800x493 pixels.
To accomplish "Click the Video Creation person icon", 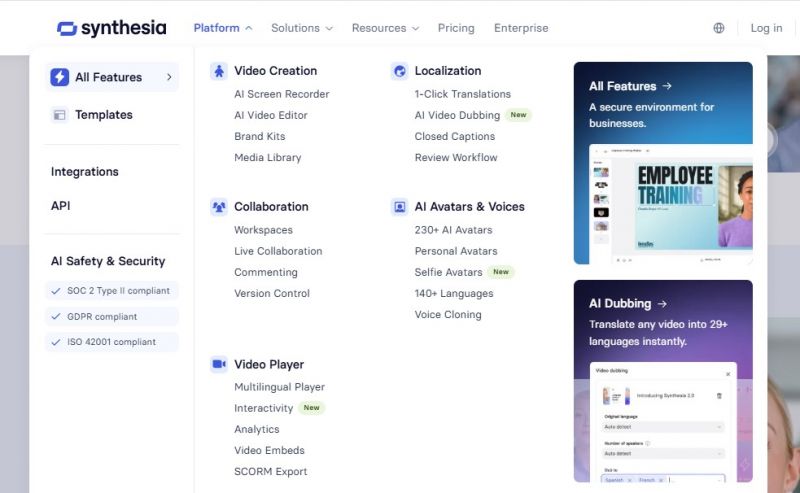I will tap(219, 71).
